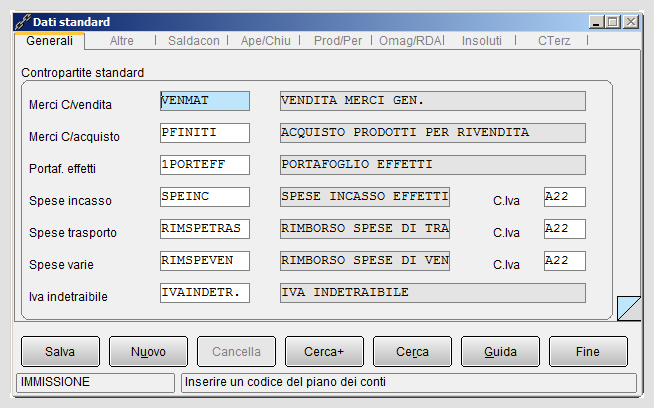The image size is (654, 408).
Task: Switch to the Altre tab
Action: [121, 40]
